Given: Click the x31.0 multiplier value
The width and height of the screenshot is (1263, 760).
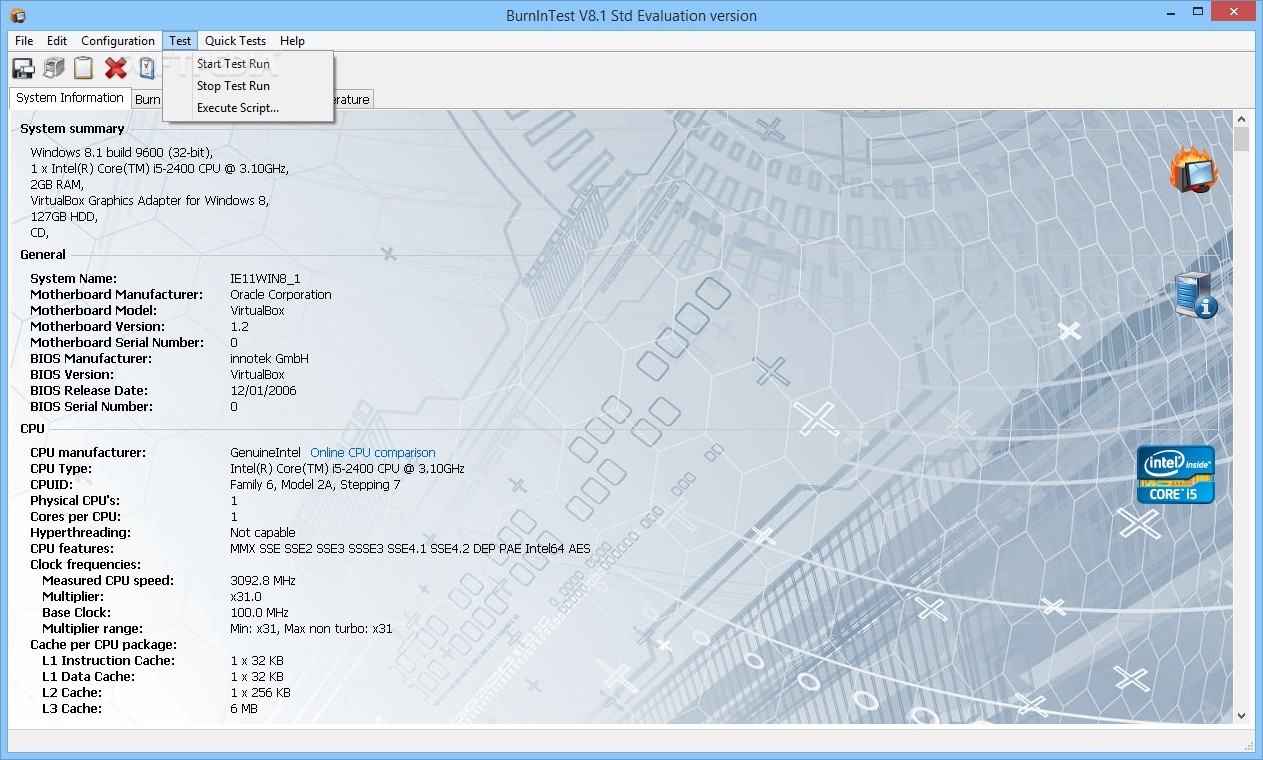Looking at the screenshot, I should coord(246,597).
